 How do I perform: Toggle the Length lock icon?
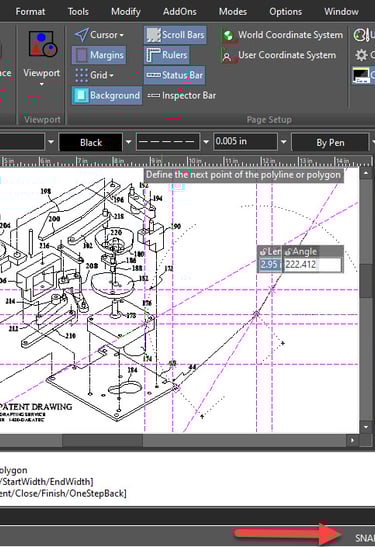[263, 252]
